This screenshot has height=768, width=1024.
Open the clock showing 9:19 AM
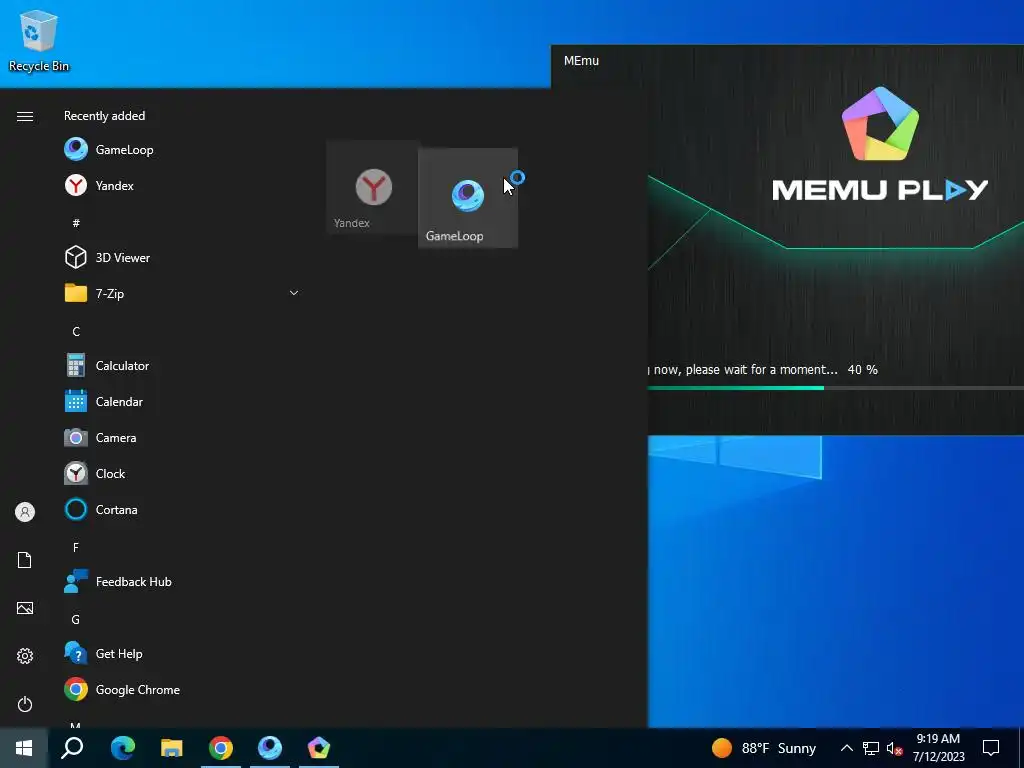pos(938,748)
